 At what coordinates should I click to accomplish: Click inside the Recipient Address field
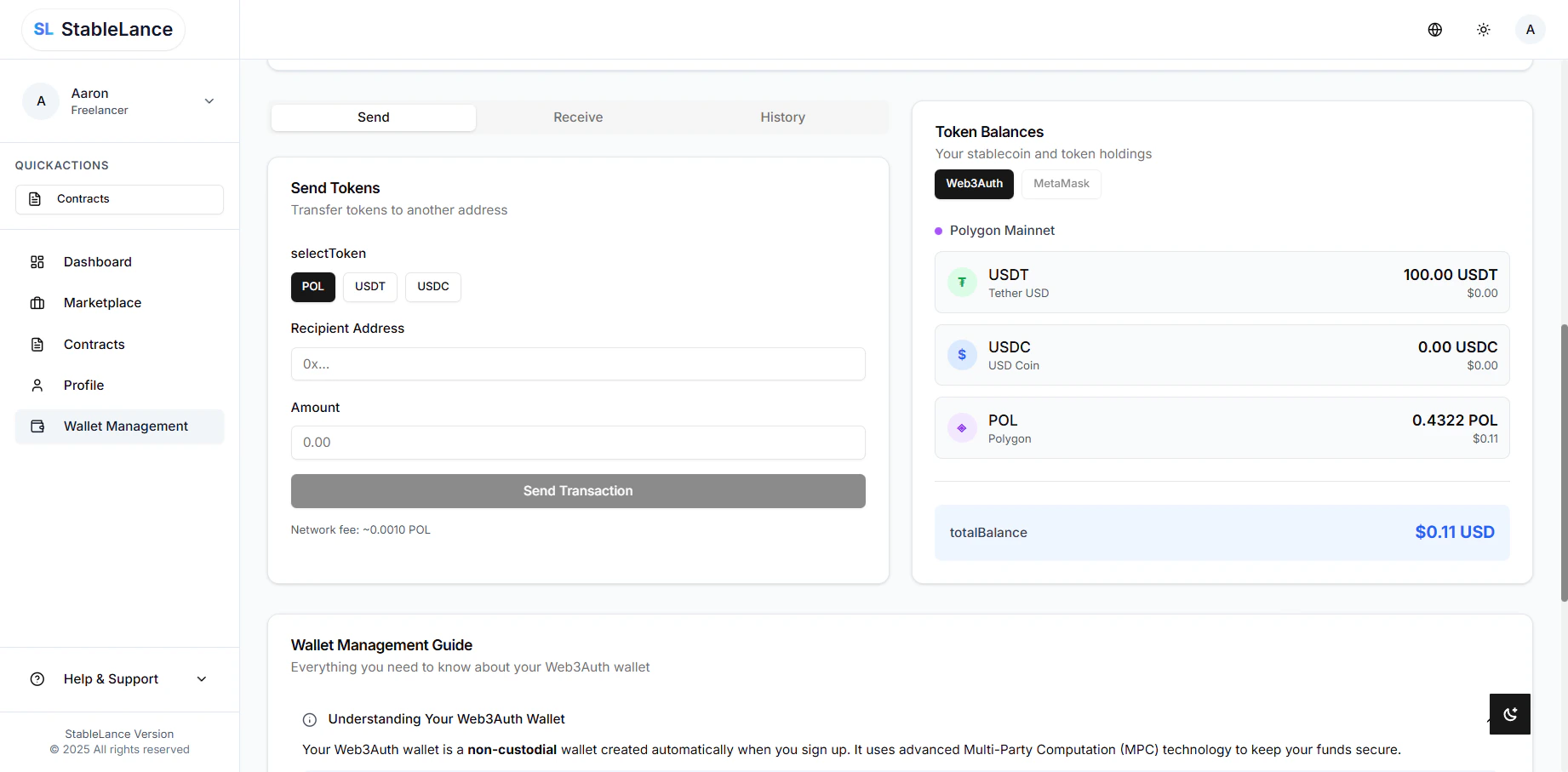[578, 363]
